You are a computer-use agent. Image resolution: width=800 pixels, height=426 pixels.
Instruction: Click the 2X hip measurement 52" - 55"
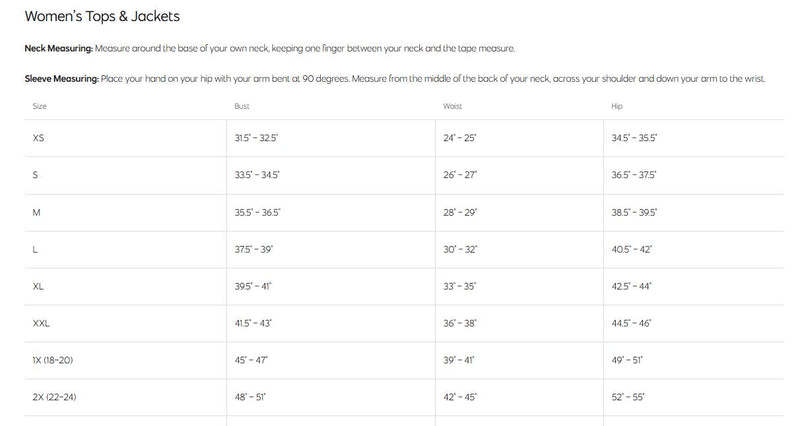pos(628,397)
